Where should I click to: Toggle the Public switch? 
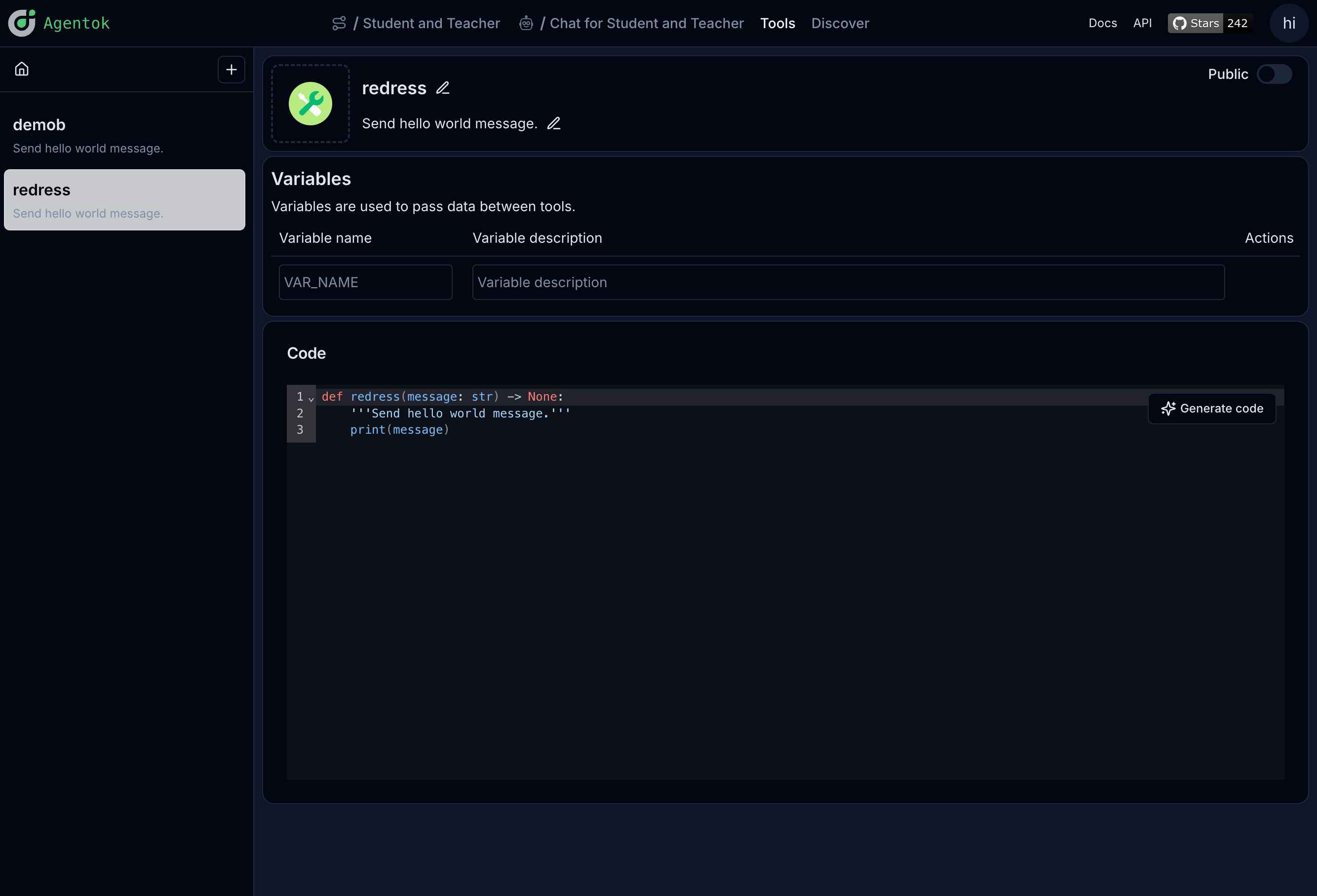click(x=1274, y=74)
